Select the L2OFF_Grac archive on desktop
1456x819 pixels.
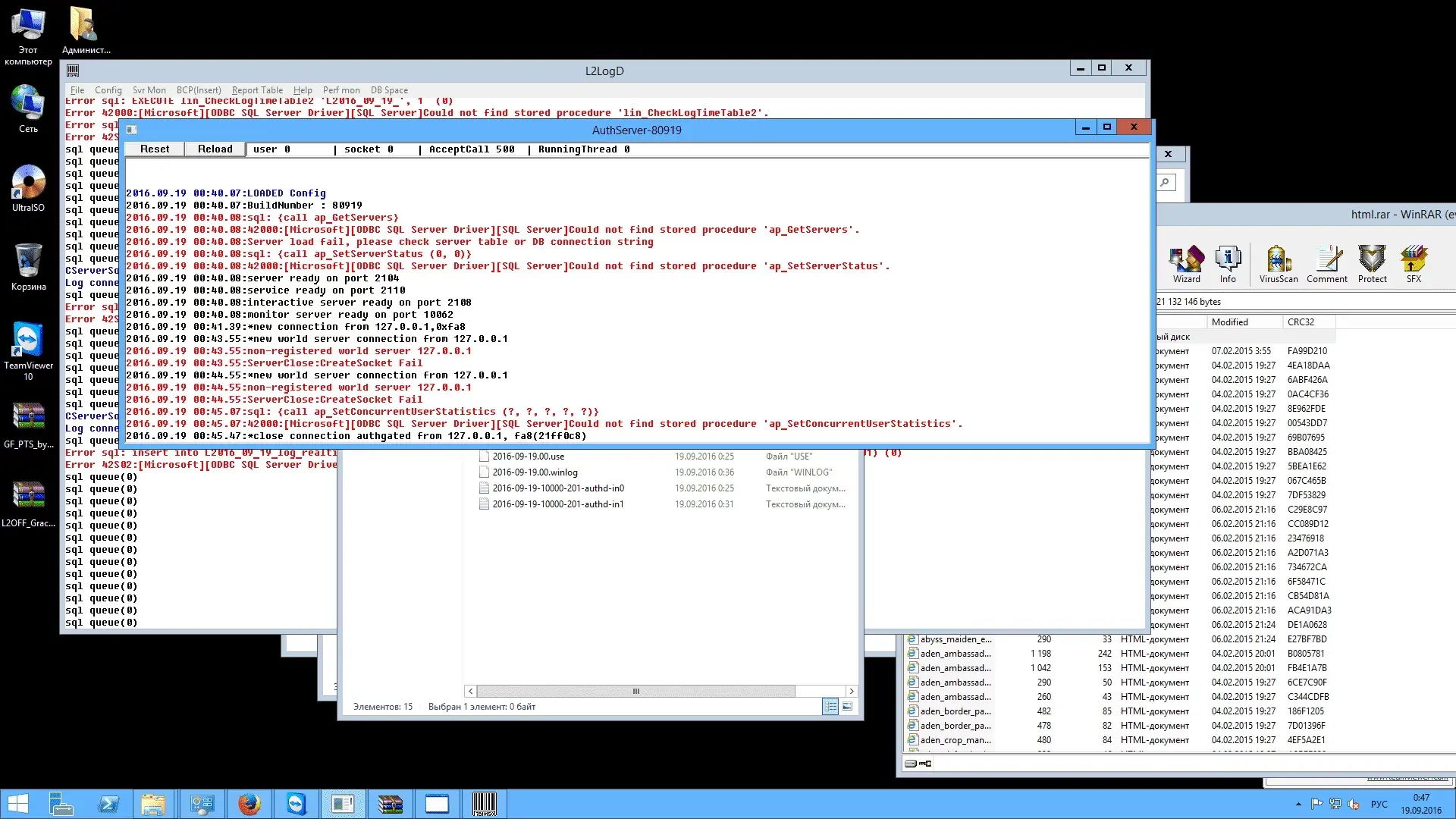tap(28, 504)
